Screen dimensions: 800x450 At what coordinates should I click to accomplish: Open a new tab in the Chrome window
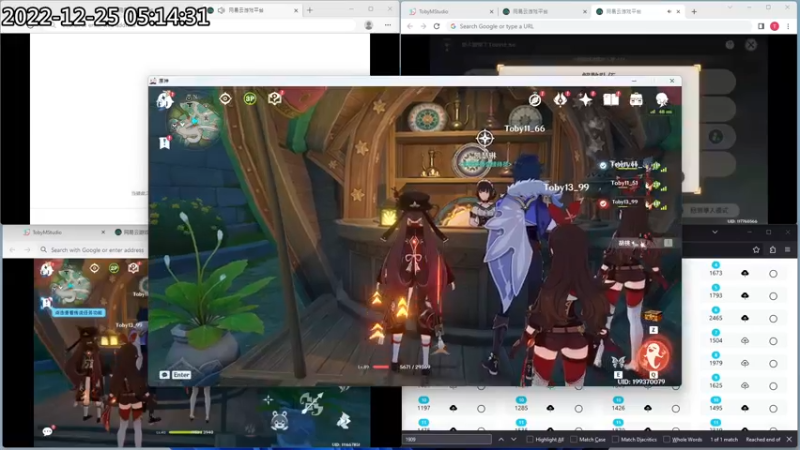click(694, 11)
